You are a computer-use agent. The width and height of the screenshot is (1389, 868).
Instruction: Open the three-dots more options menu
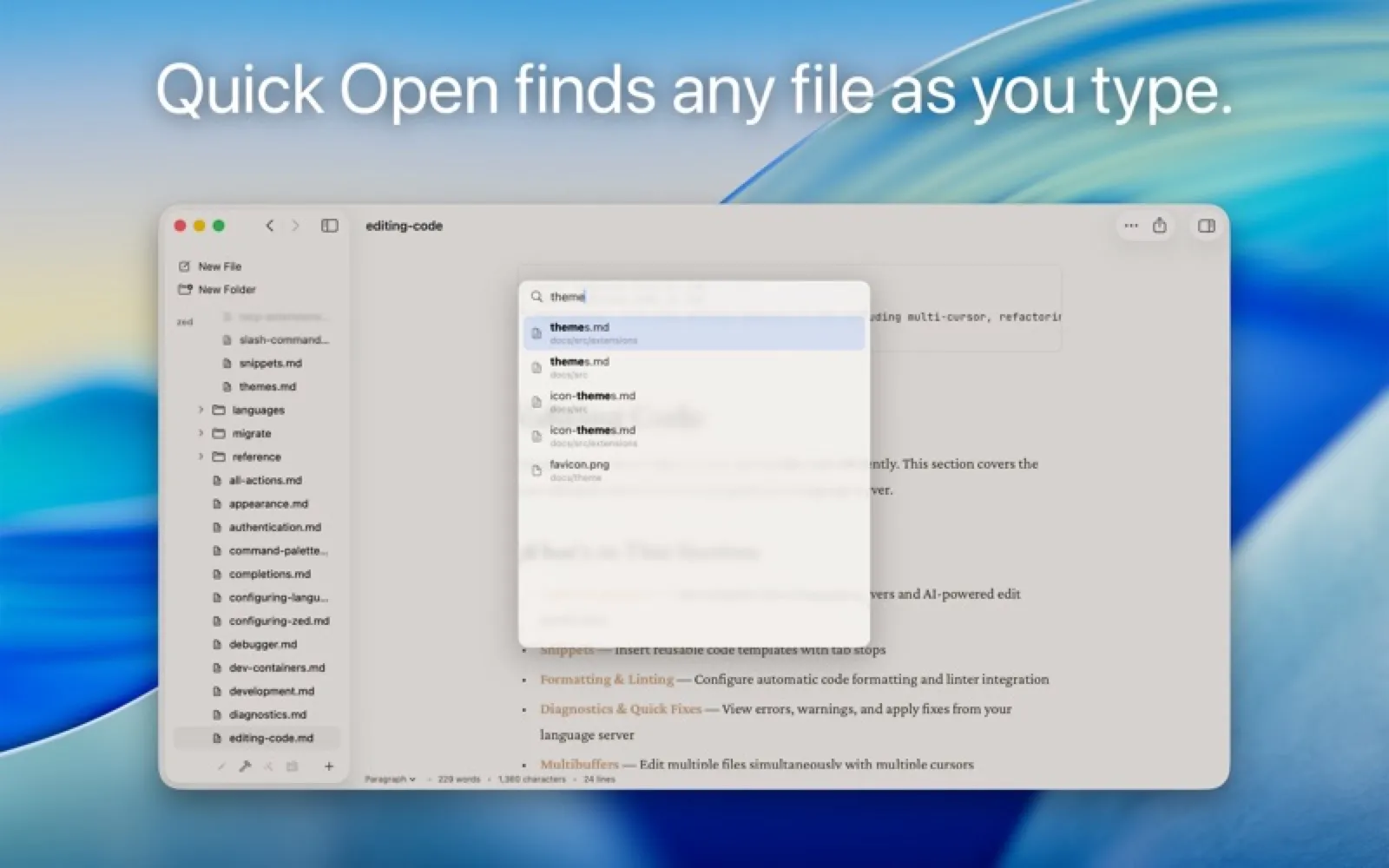1130,226
